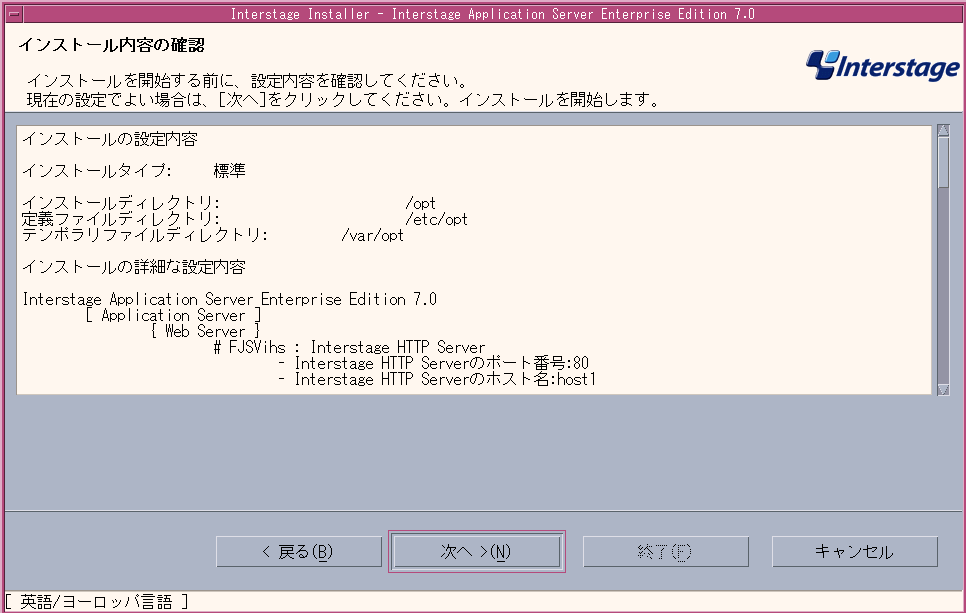966x613 pixels.
Task: Click the scroll-up arrow of settings list
Action: coord(943,131)
